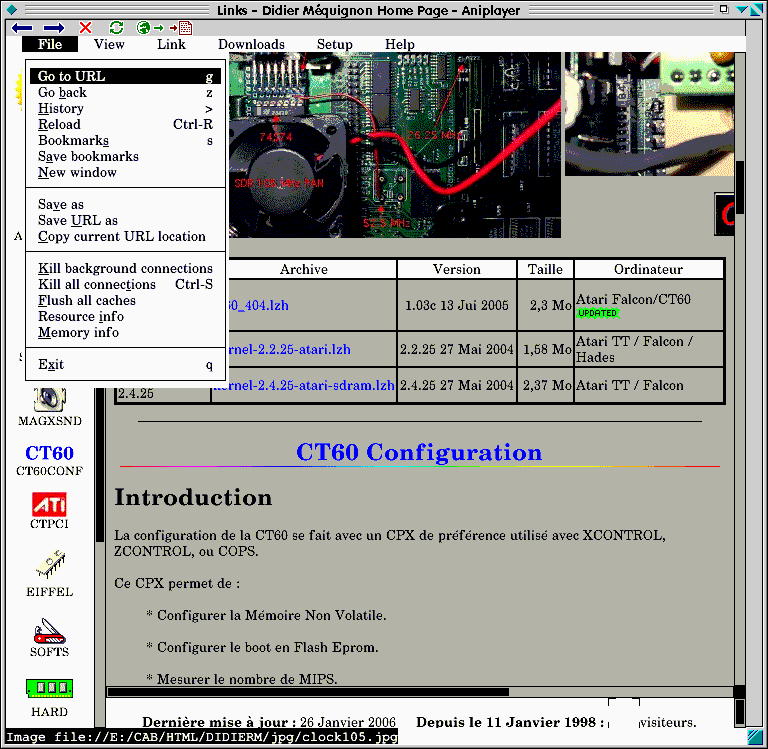The image size is (768, 749).
Task: Click the blue forward arrow icon
Action: pyautogui.click(x=53, y=28)
